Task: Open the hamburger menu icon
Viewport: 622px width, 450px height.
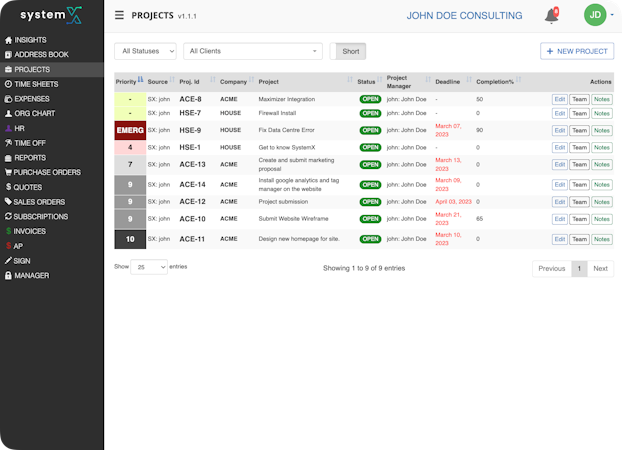Action: (119, 15)
